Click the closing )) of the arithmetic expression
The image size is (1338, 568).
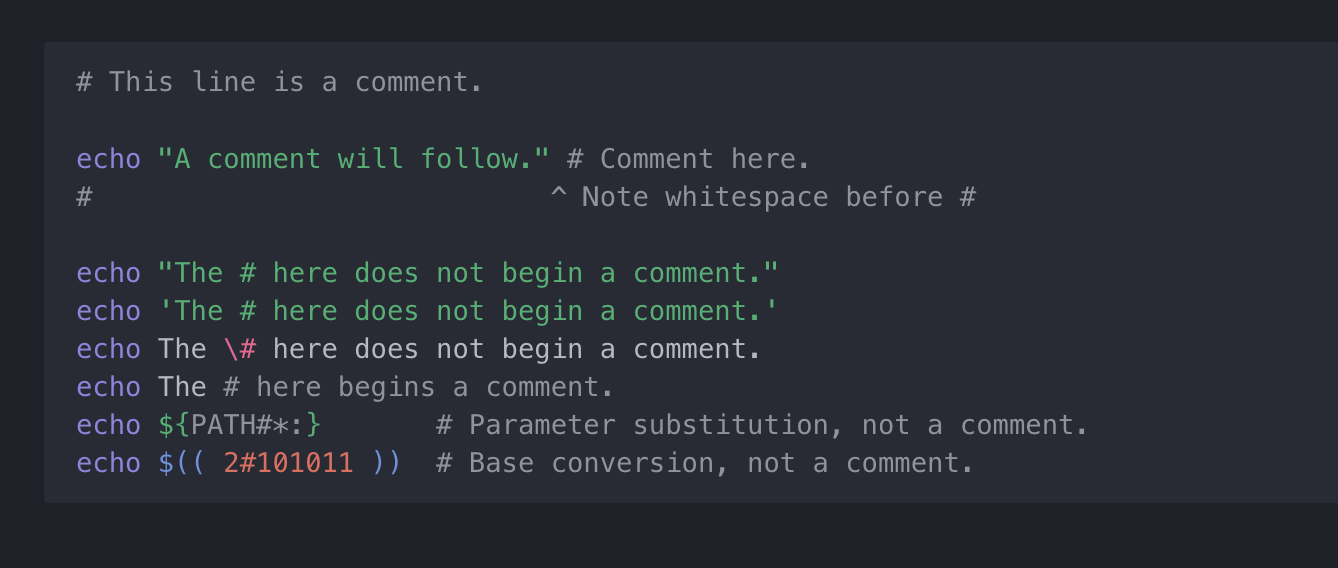(x=386, y=463)
